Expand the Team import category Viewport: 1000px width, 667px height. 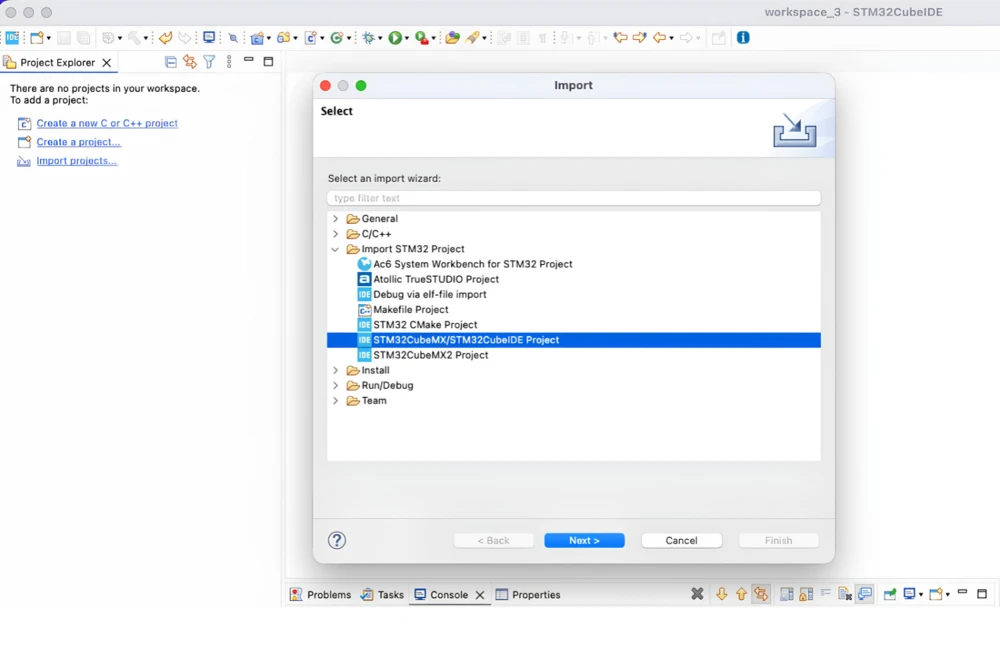coord(335,401)
